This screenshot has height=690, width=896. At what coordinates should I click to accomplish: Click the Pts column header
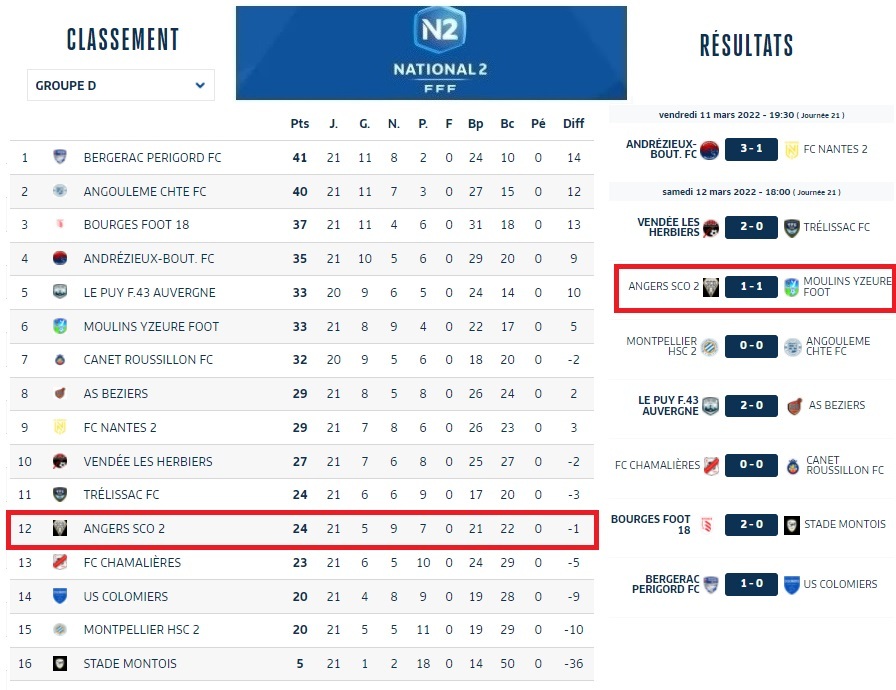300,124
